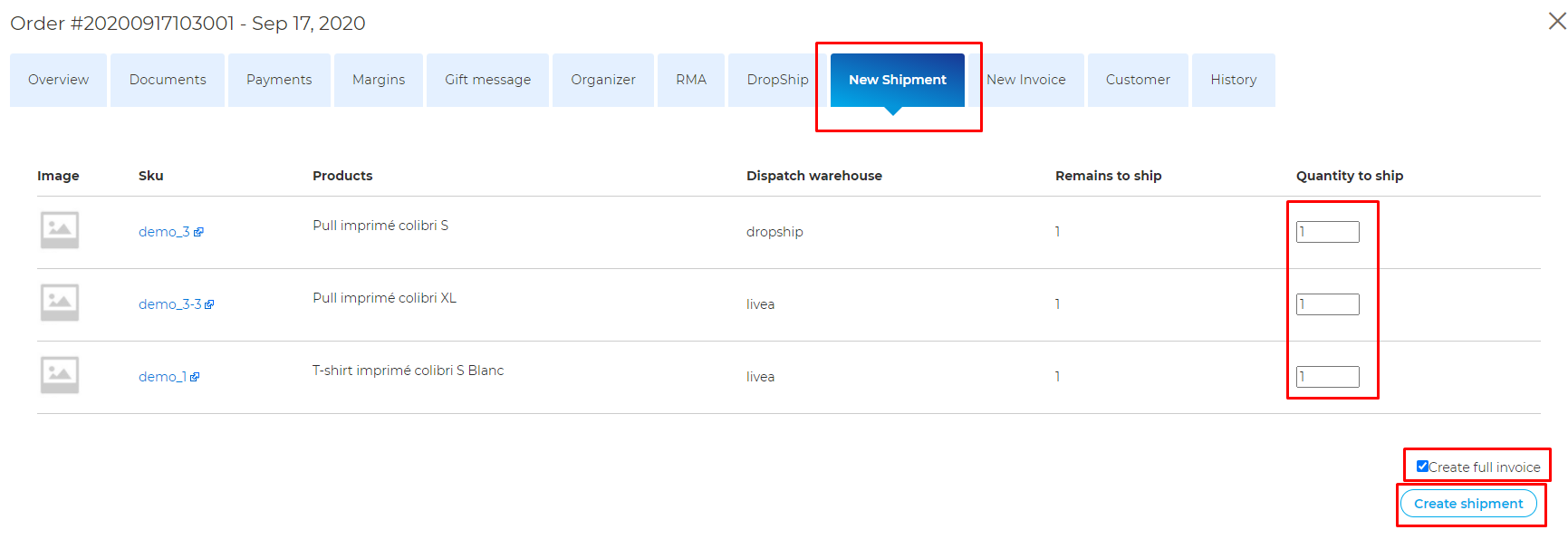Open the RMA tab
Screen dimensions: 1568x549
click(x=691, y=80)
